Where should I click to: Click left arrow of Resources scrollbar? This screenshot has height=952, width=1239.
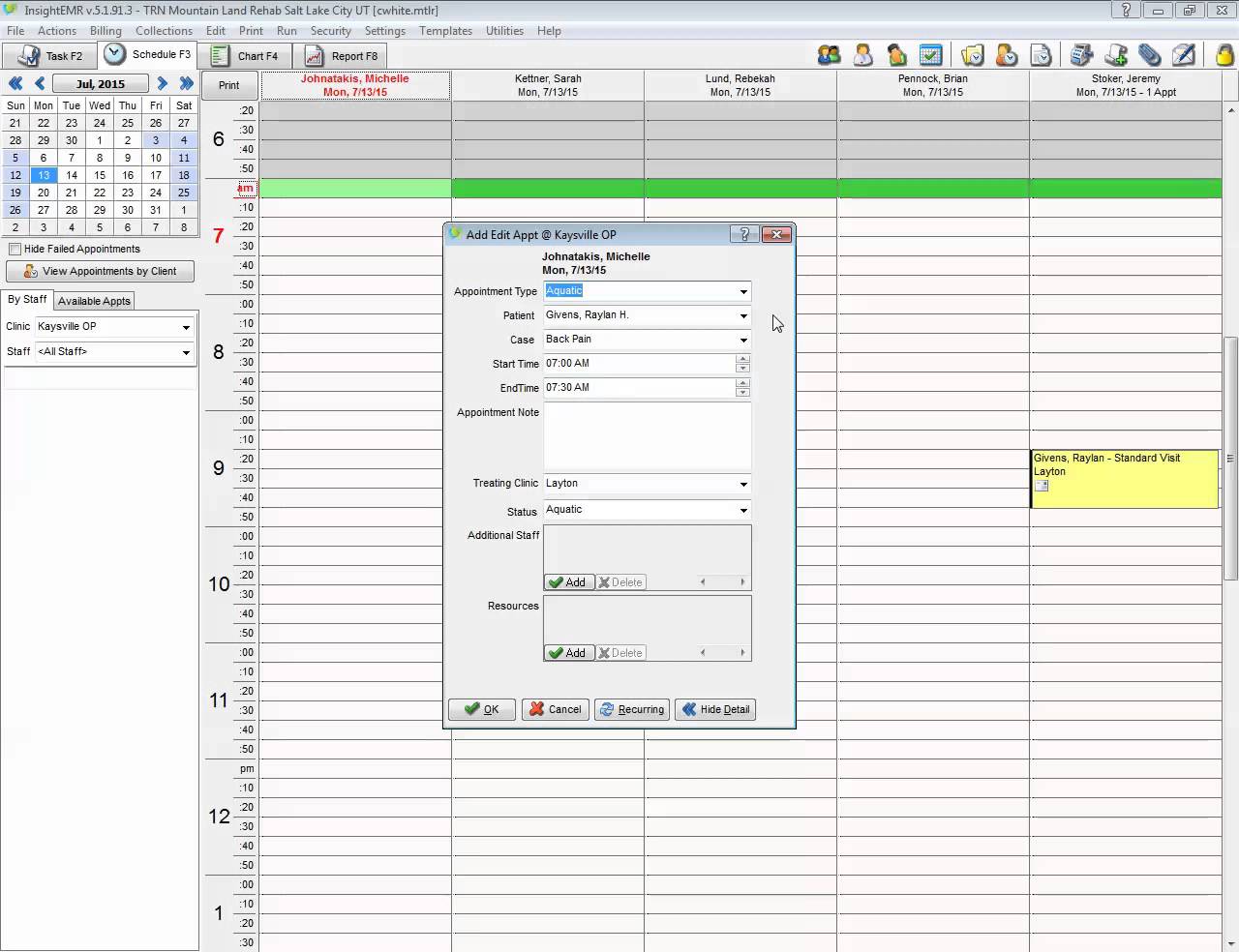[x=703, y=653]
